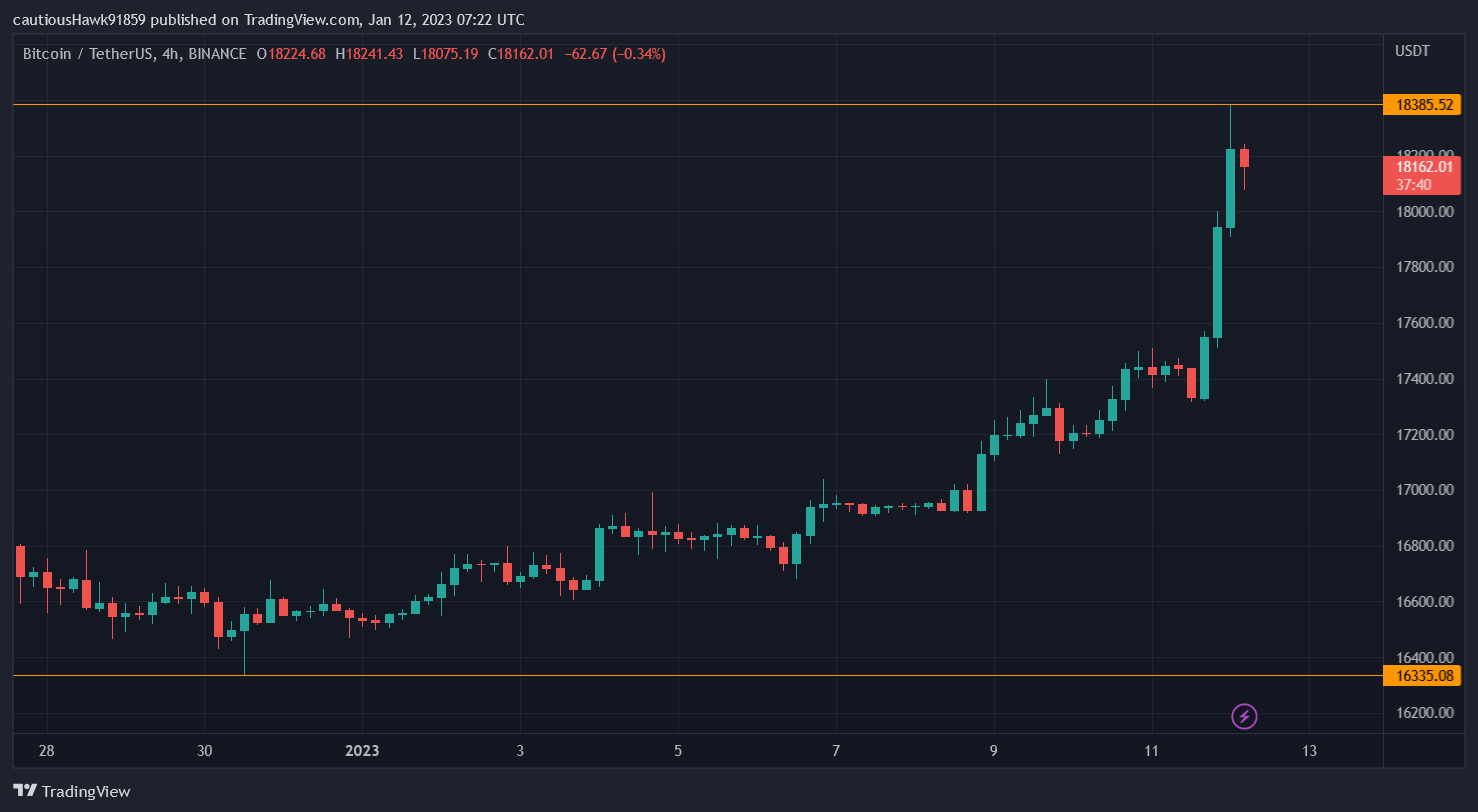
Task: Visit the TradingView.com link in the header
Action: click(298, 19)
